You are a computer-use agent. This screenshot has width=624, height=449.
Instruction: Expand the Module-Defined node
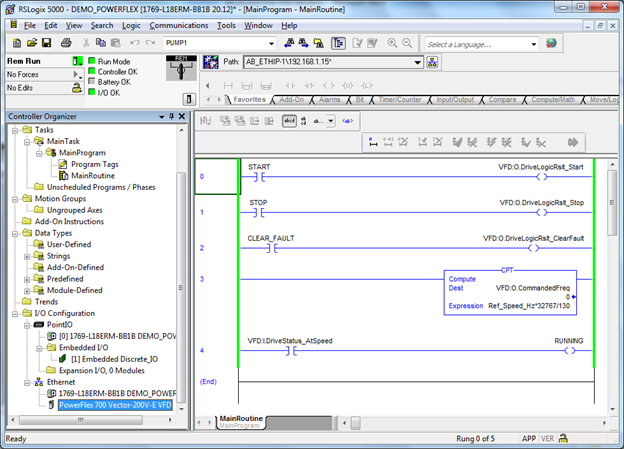tap(27, 291)
